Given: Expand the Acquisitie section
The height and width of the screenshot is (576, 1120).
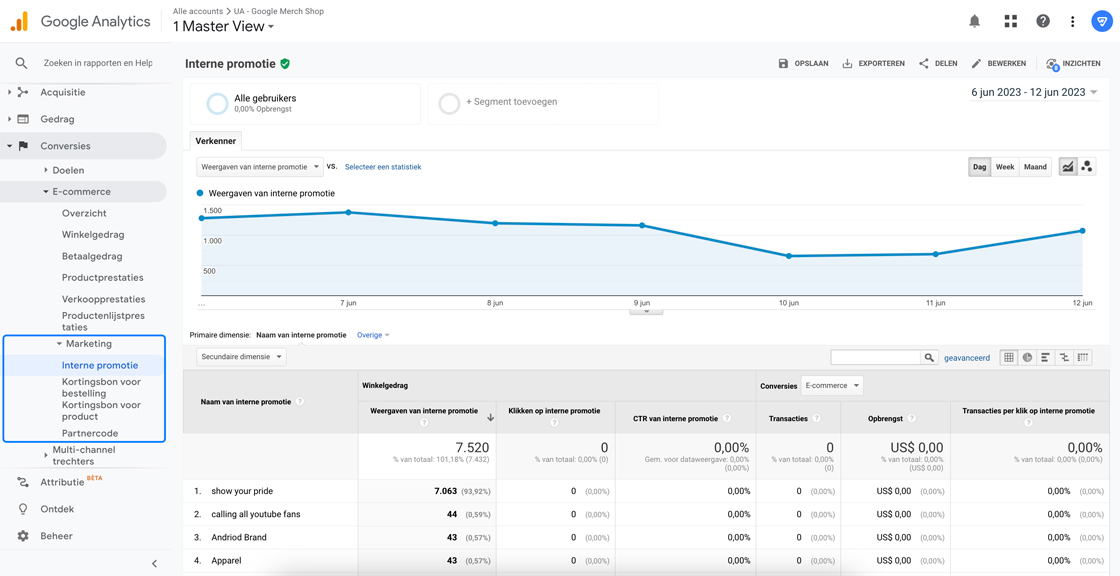Looking at the screenshot, I should pos(10,92).
